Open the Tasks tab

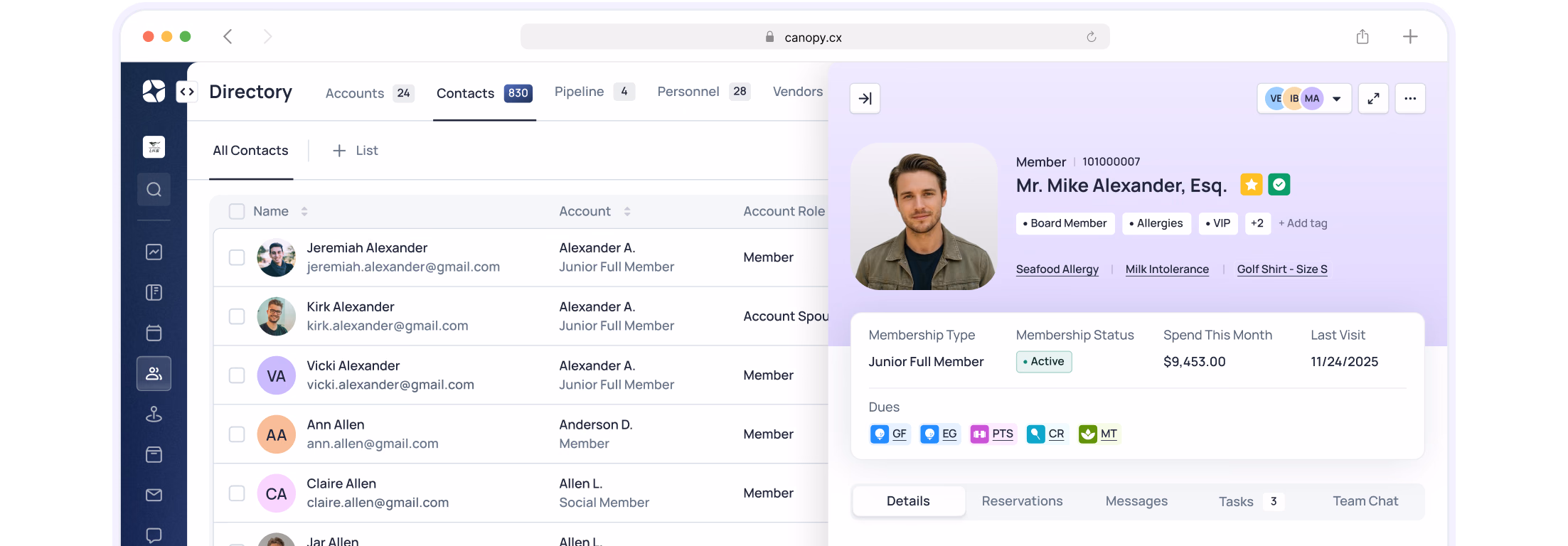pyautogui.click(x=1251, y=501)
